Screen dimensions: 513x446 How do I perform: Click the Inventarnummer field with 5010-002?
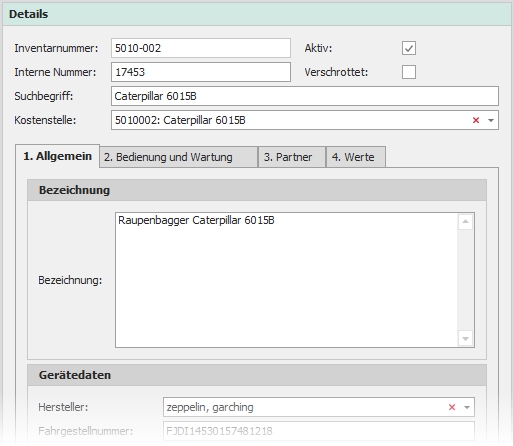point(201,48)
